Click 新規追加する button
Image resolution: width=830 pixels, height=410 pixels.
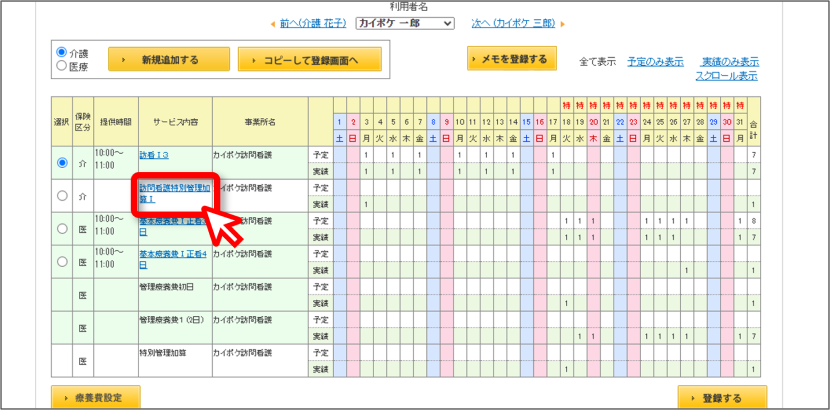pyautogui.click(x=169, y=59)
